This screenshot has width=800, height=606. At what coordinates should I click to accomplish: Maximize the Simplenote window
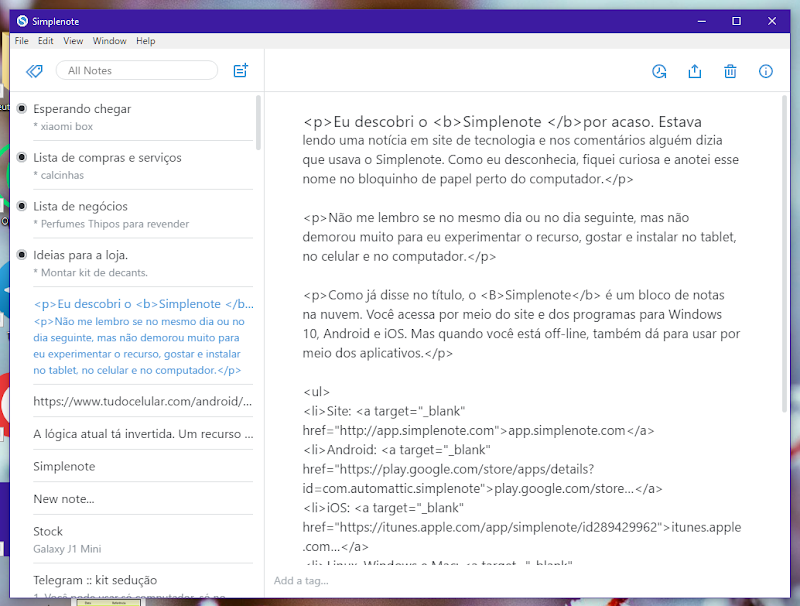tap(736, 21)
